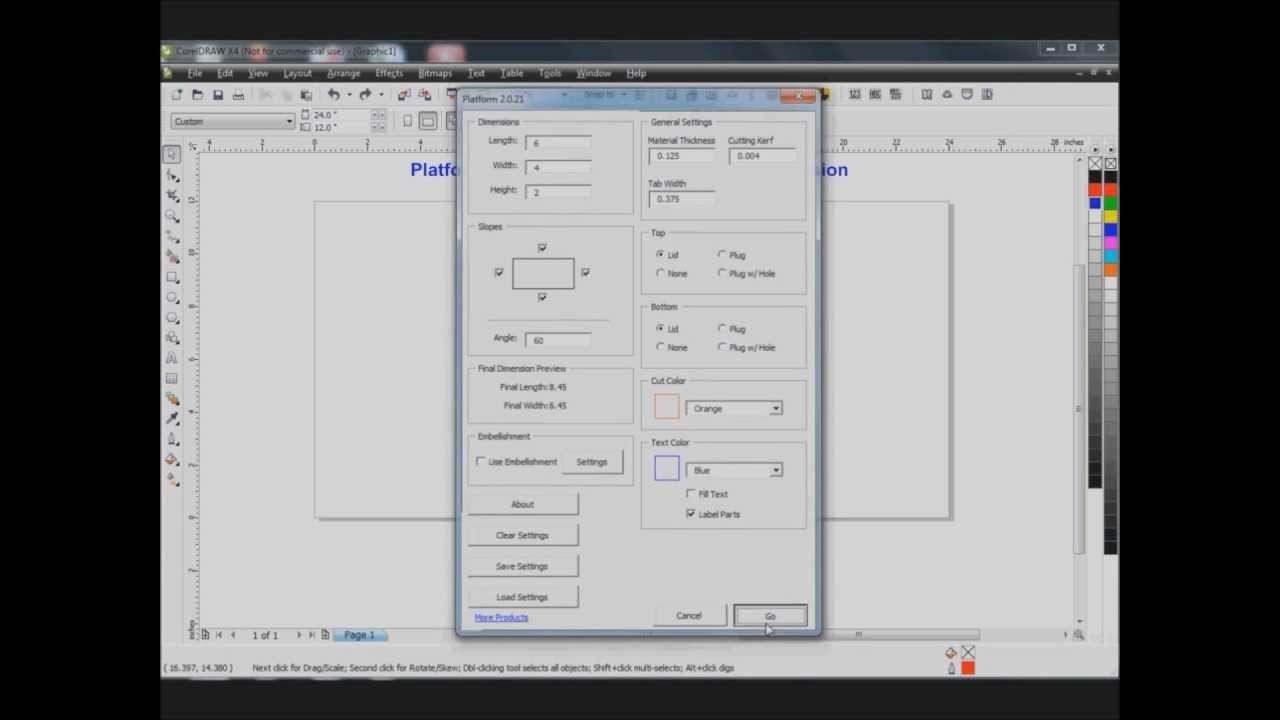Switch to the Page 1 tab
Viewport: 1280px width, 720px height.
[359, 635]
